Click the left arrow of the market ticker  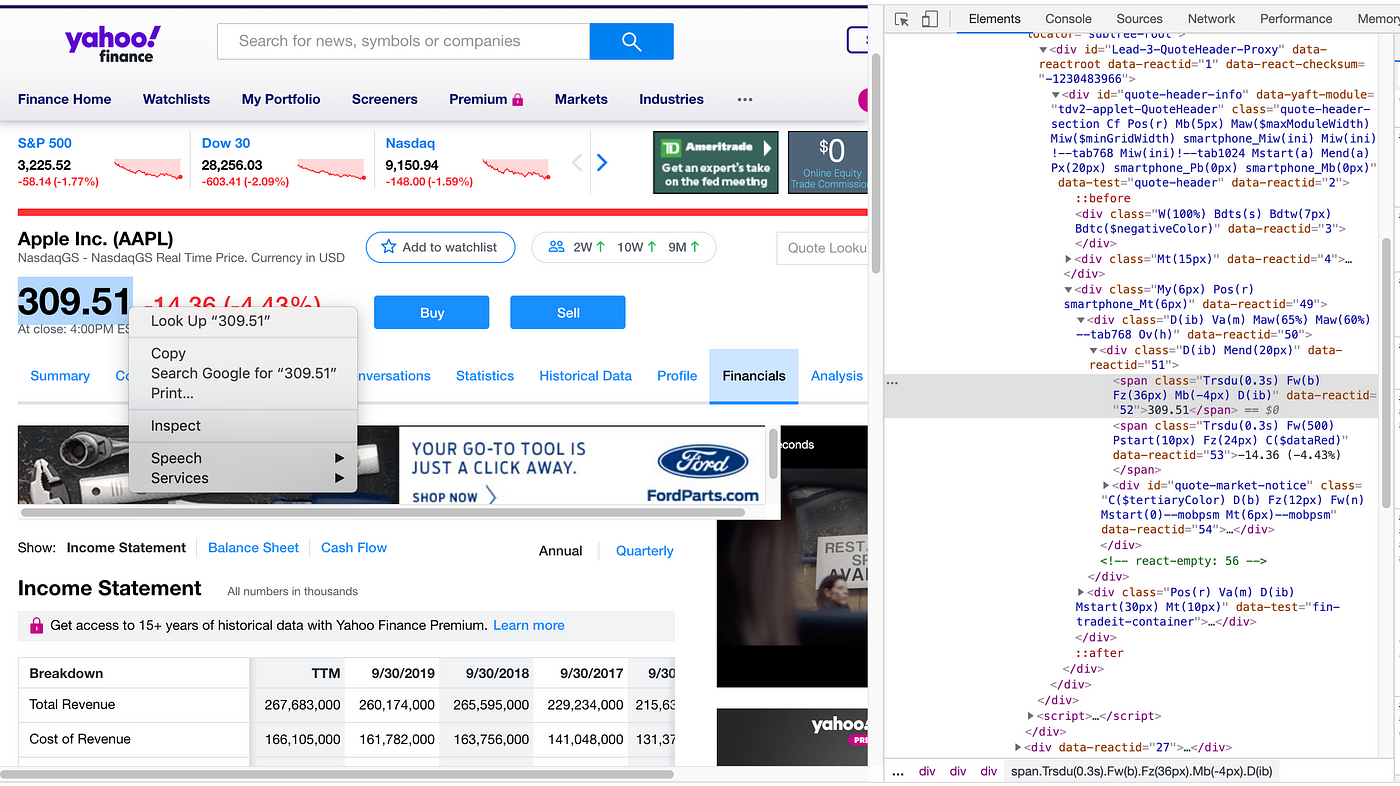(x=577, y=162)
